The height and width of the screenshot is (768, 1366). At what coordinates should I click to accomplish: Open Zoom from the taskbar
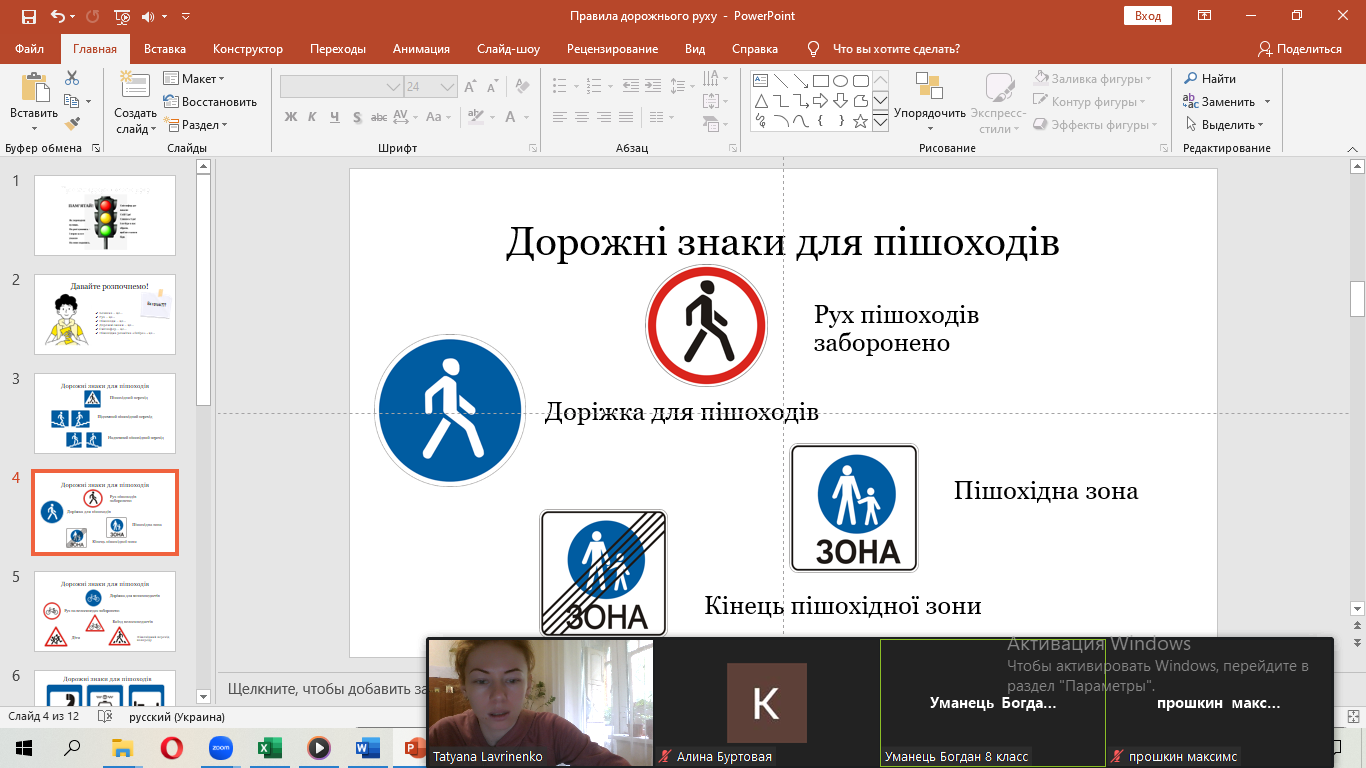(220, 748)
